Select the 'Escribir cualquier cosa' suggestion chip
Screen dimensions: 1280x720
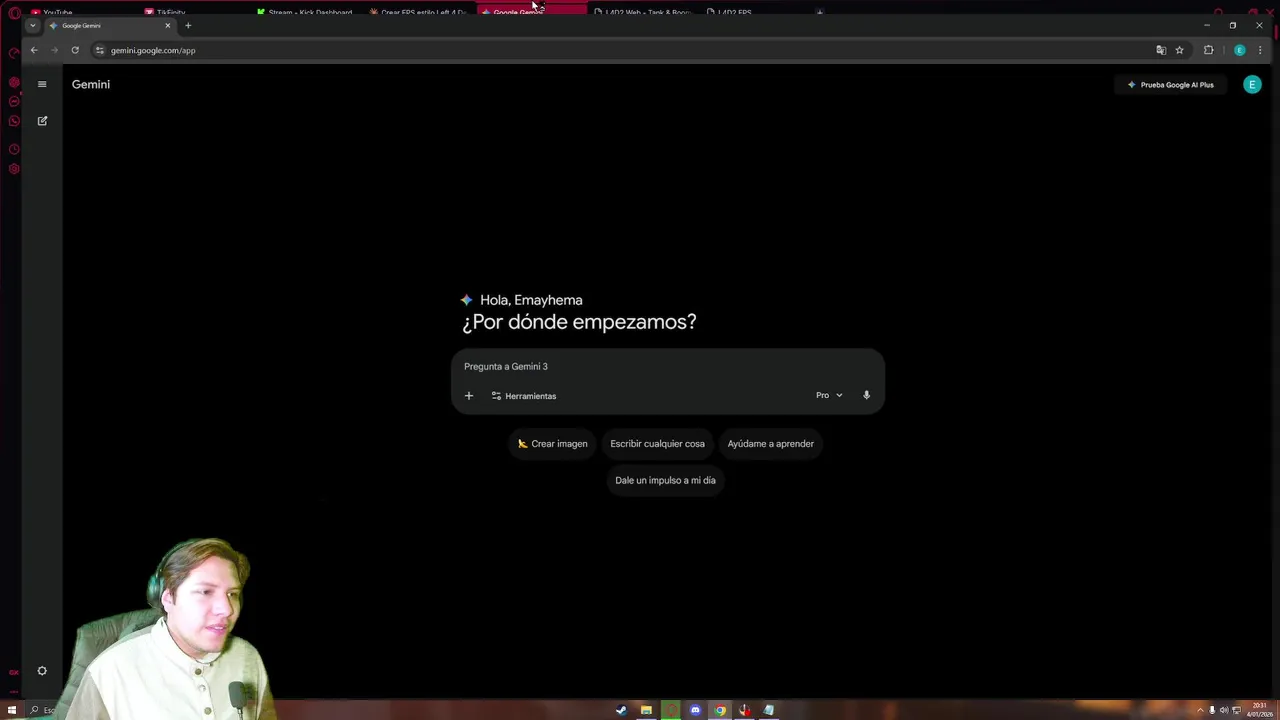[657, 444]
